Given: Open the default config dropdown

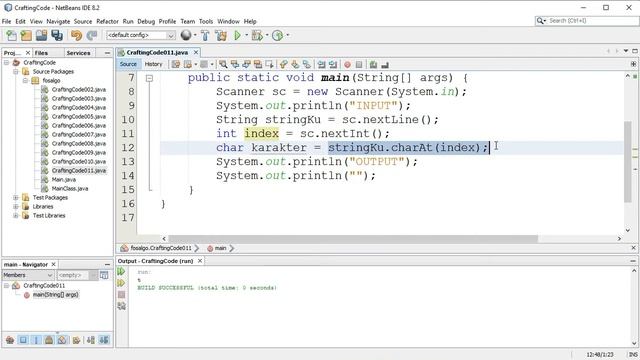Looking at the screenshot, I should pos(171,36).
